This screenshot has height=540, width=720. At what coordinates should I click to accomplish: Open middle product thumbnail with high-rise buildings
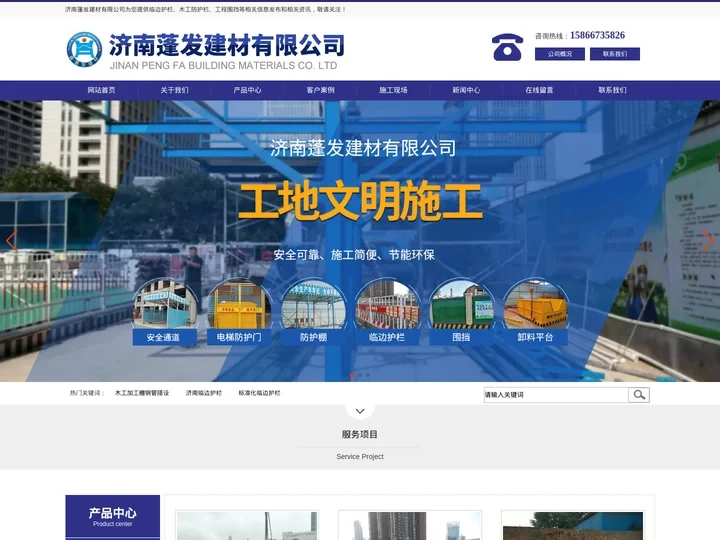point(410,526)
